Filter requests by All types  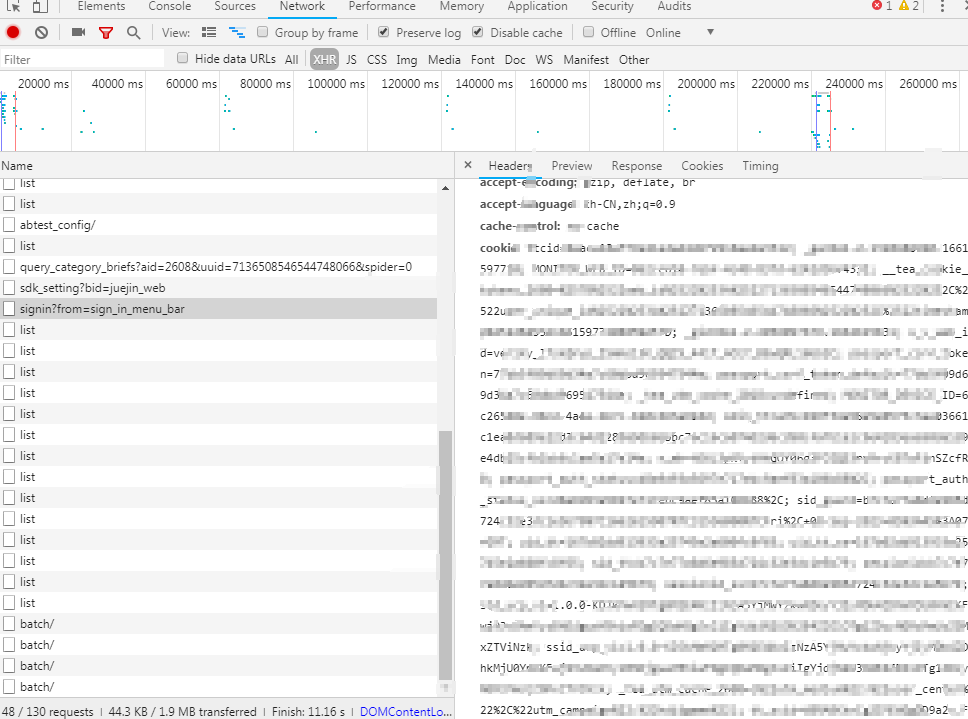point(291,59)
